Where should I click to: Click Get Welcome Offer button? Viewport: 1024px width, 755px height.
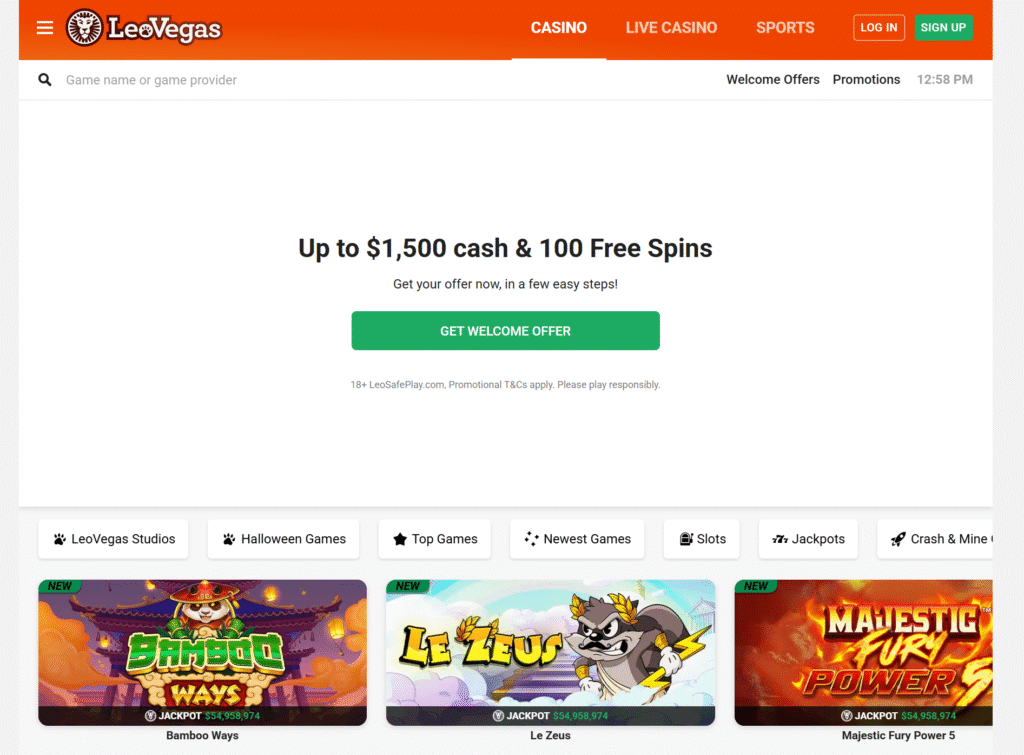(x=505, y=330)
